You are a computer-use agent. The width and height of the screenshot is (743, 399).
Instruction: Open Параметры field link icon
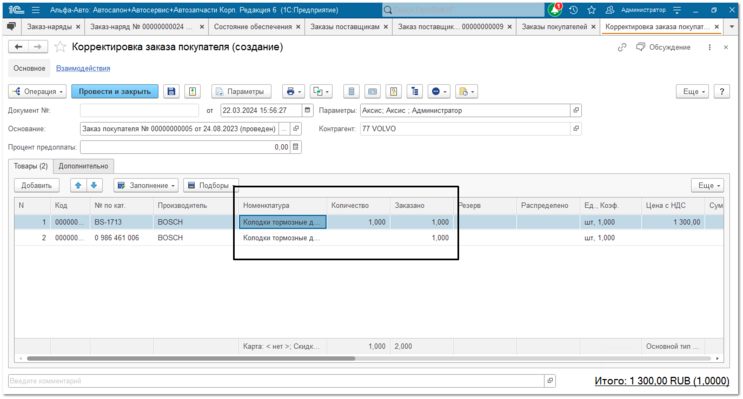tap(576, 110)
